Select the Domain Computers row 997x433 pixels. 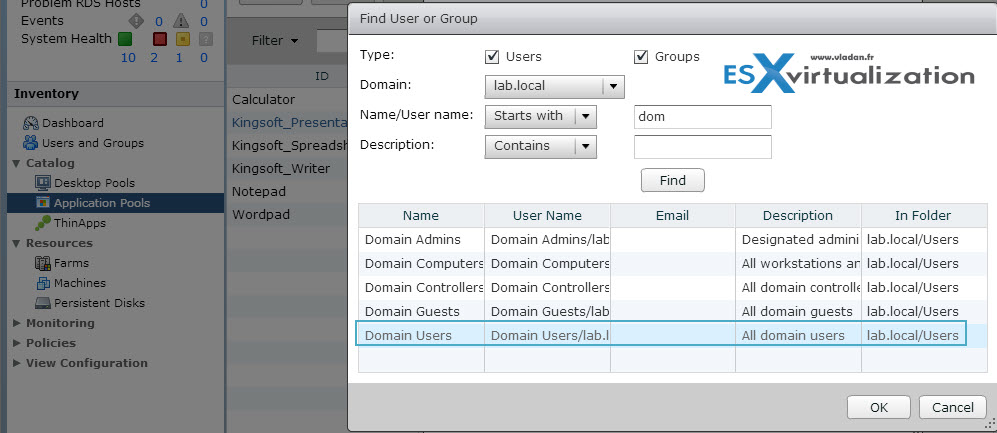672,264
